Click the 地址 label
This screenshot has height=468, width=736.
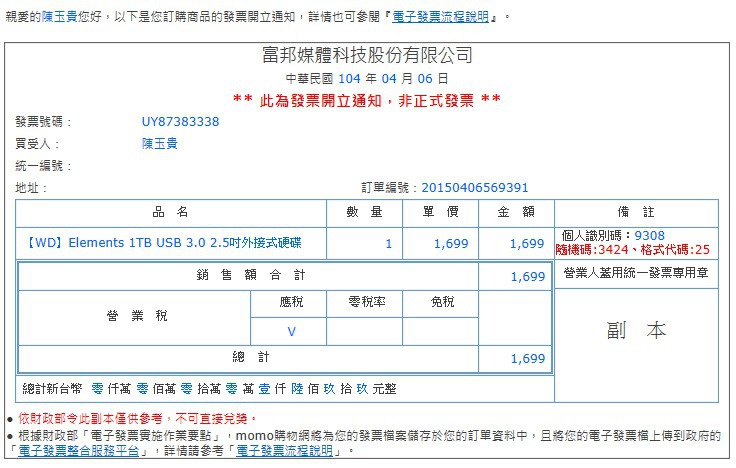click(31, 188)
